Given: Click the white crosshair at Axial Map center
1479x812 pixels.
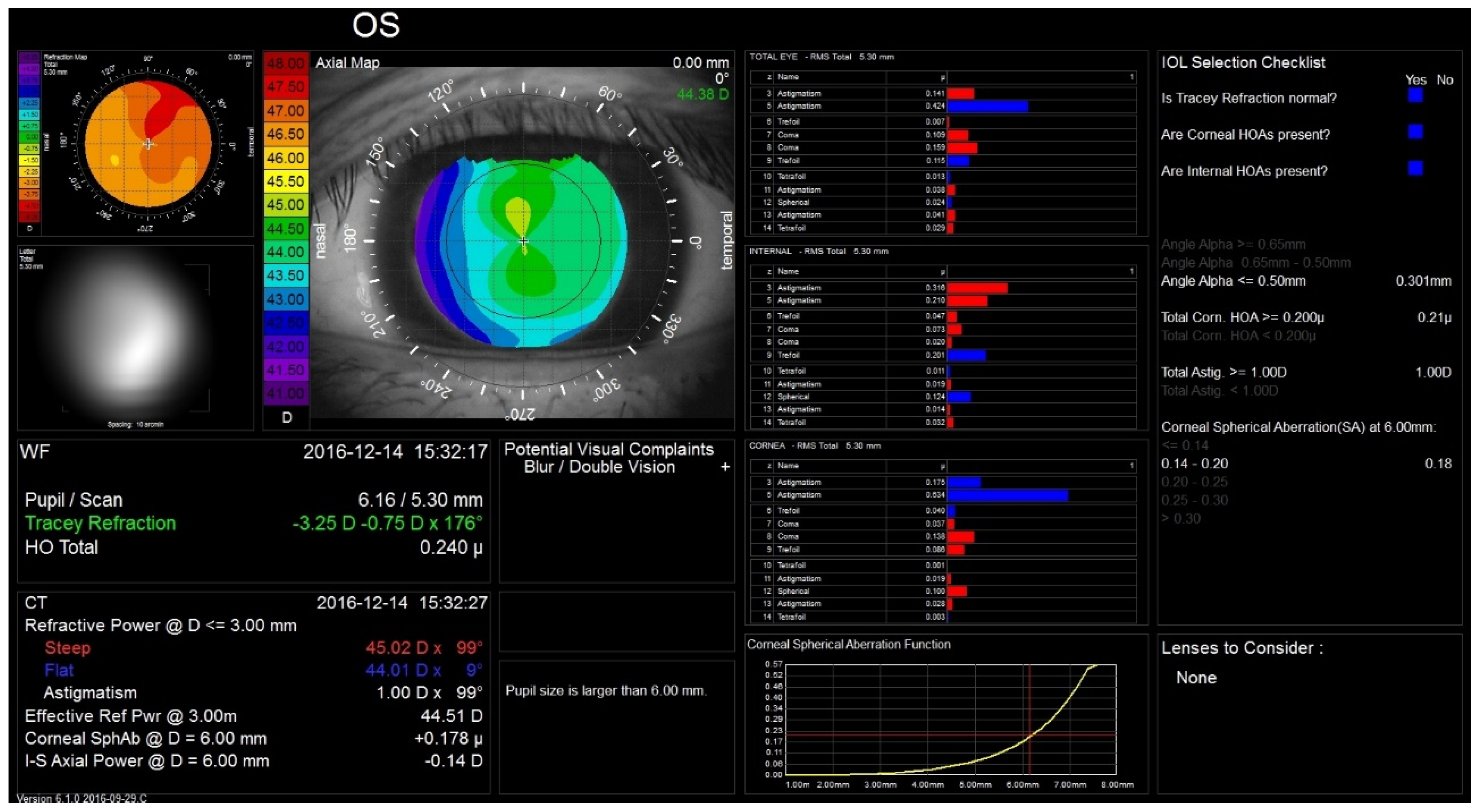Looking at the screenshot, I should (x=523, y=241).
